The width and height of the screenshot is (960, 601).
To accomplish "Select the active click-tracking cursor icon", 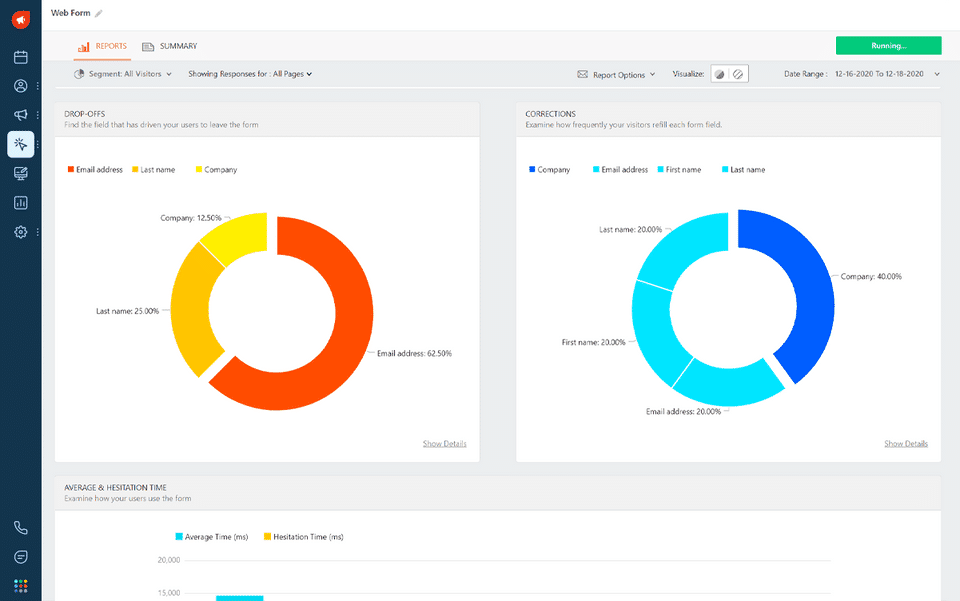I will (21, 144).
